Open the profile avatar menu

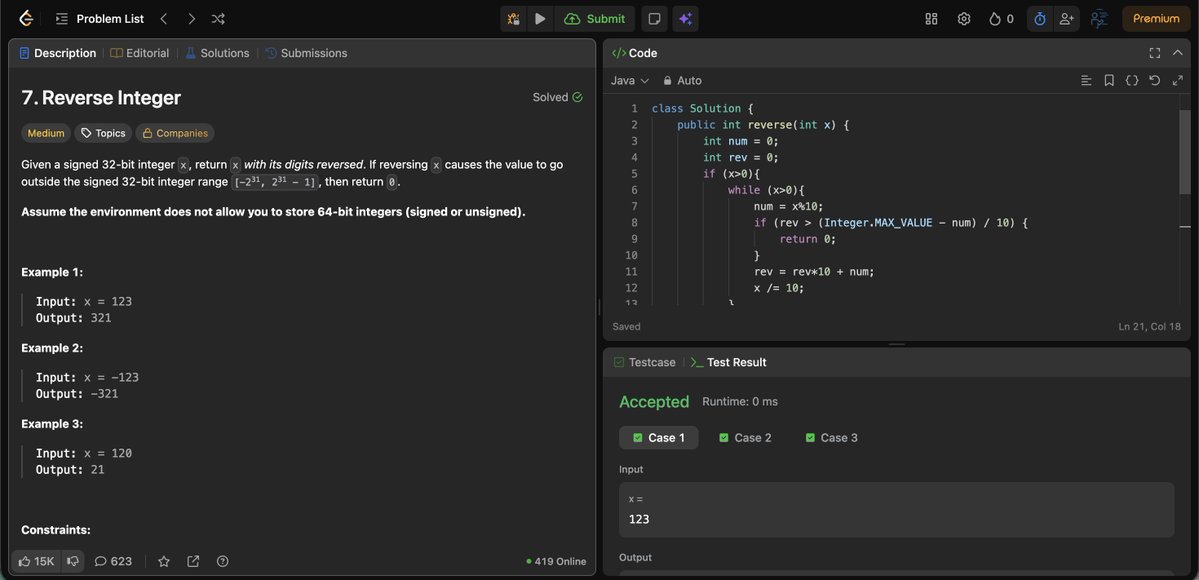[x=1100, y=19]
